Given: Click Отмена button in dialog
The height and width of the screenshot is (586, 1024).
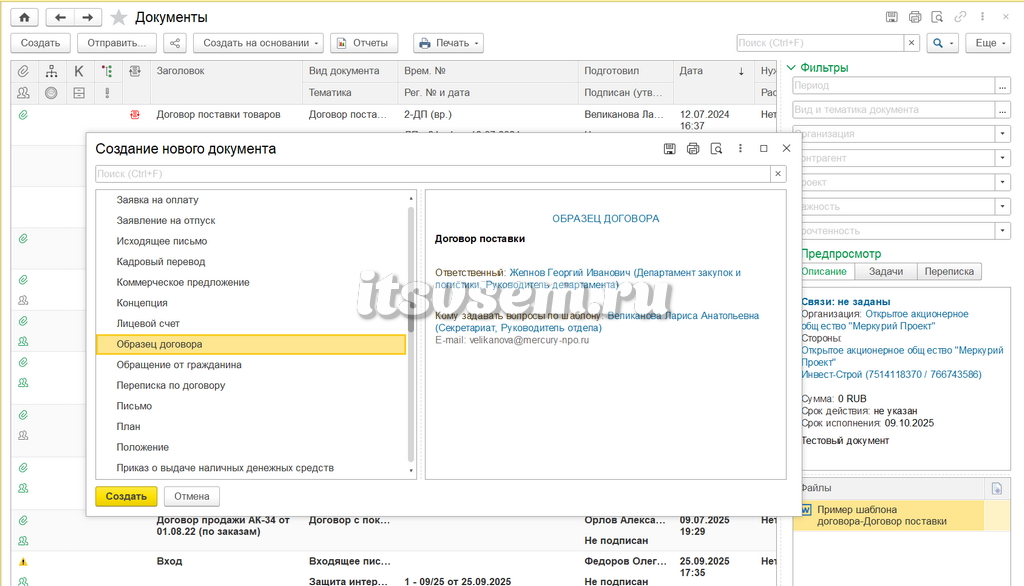Looking at the screenshot, I should [191, 496].
